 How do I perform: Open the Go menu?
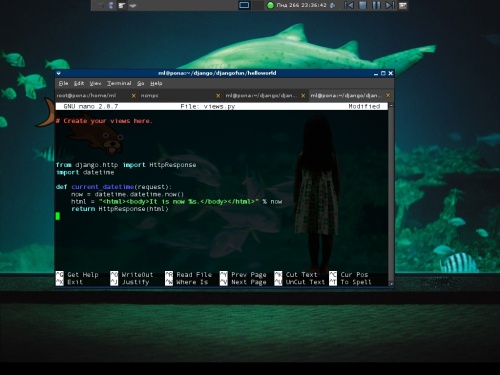coord(140,83)
